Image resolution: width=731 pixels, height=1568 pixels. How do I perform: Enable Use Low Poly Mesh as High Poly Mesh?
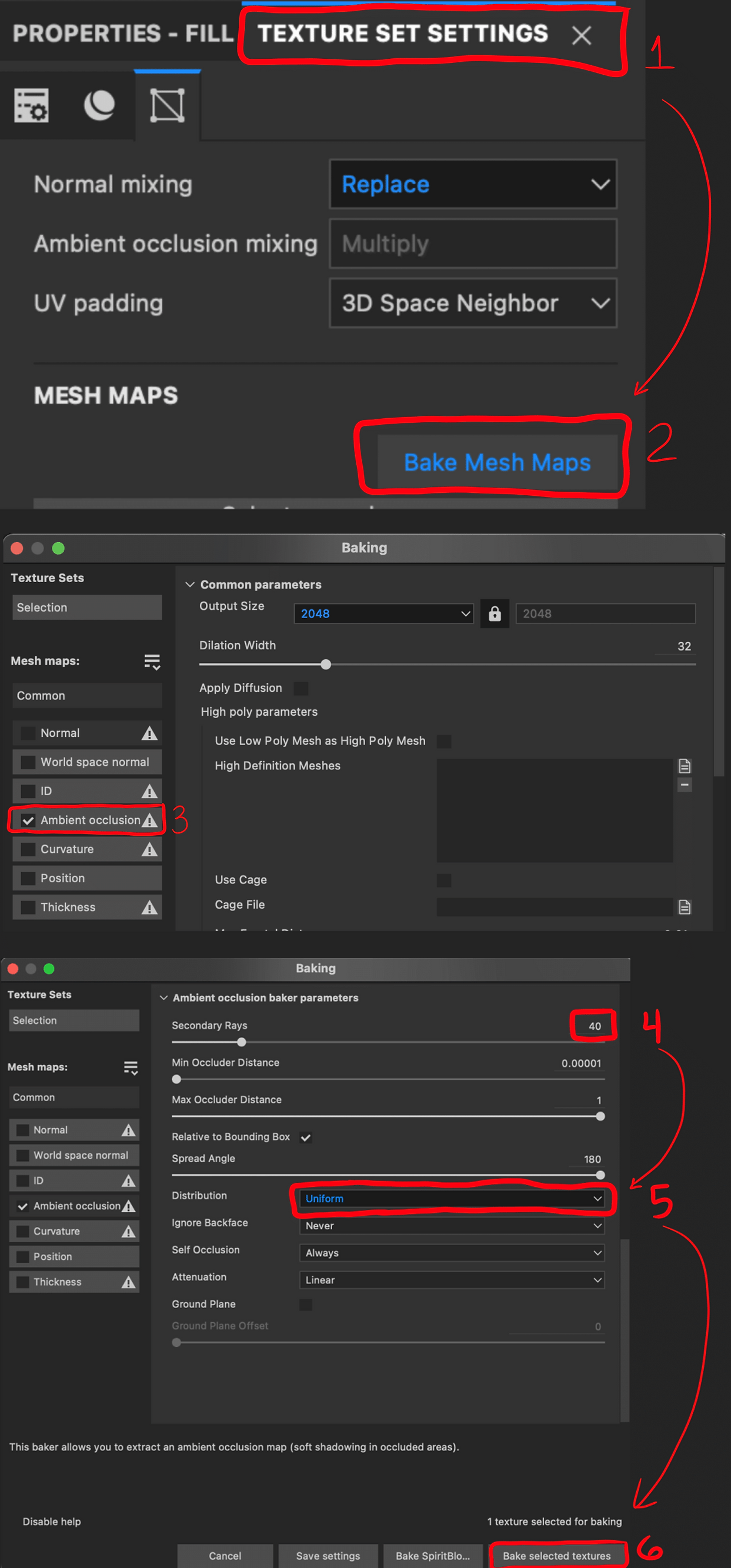445,741
